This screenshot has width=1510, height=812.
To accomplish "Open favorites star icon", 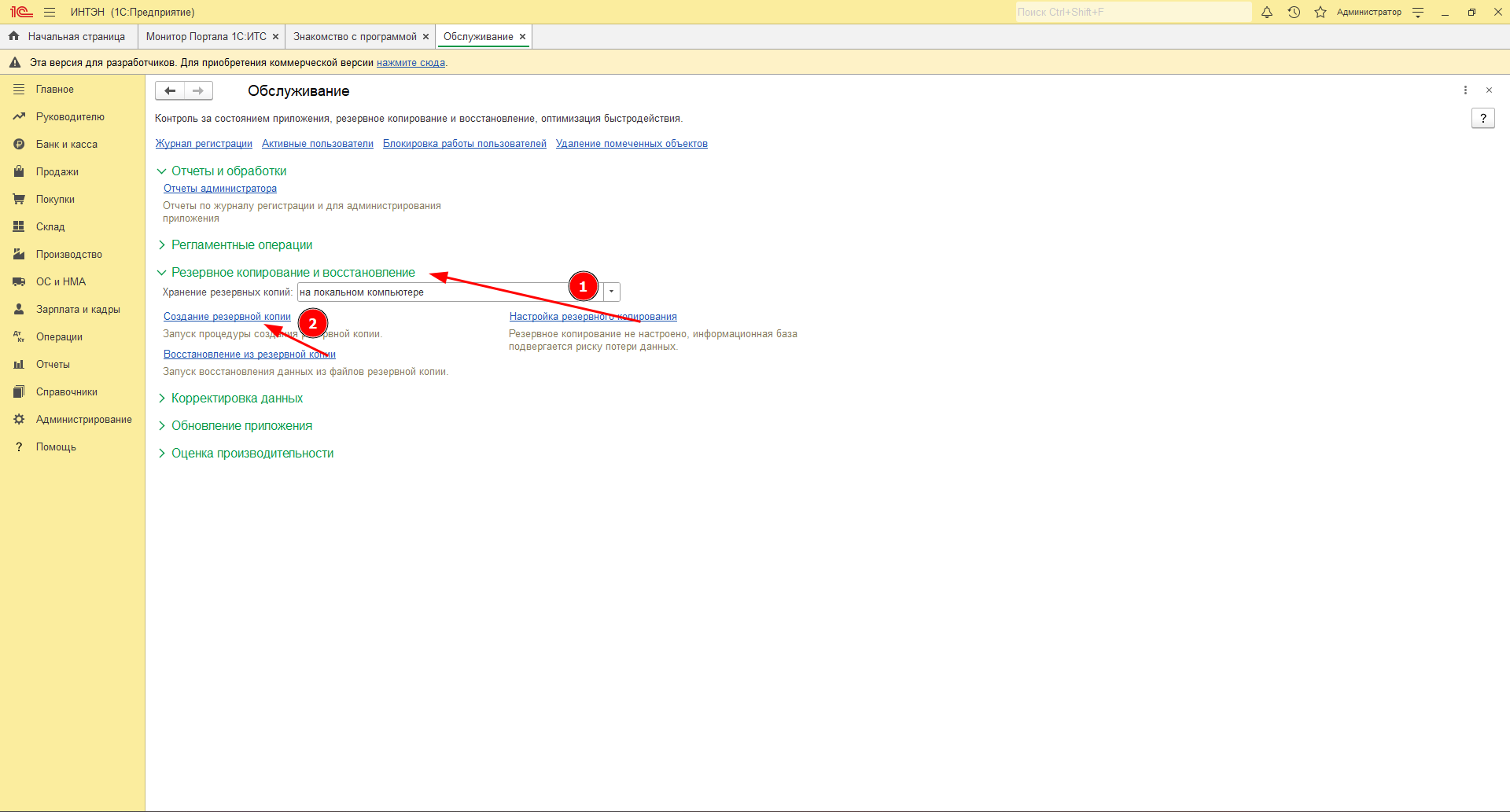I will 1320,12.
